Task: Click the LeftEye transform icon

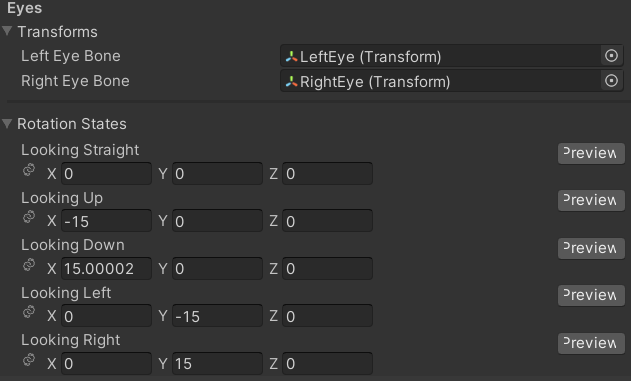Action: click(x=291, y=57)
